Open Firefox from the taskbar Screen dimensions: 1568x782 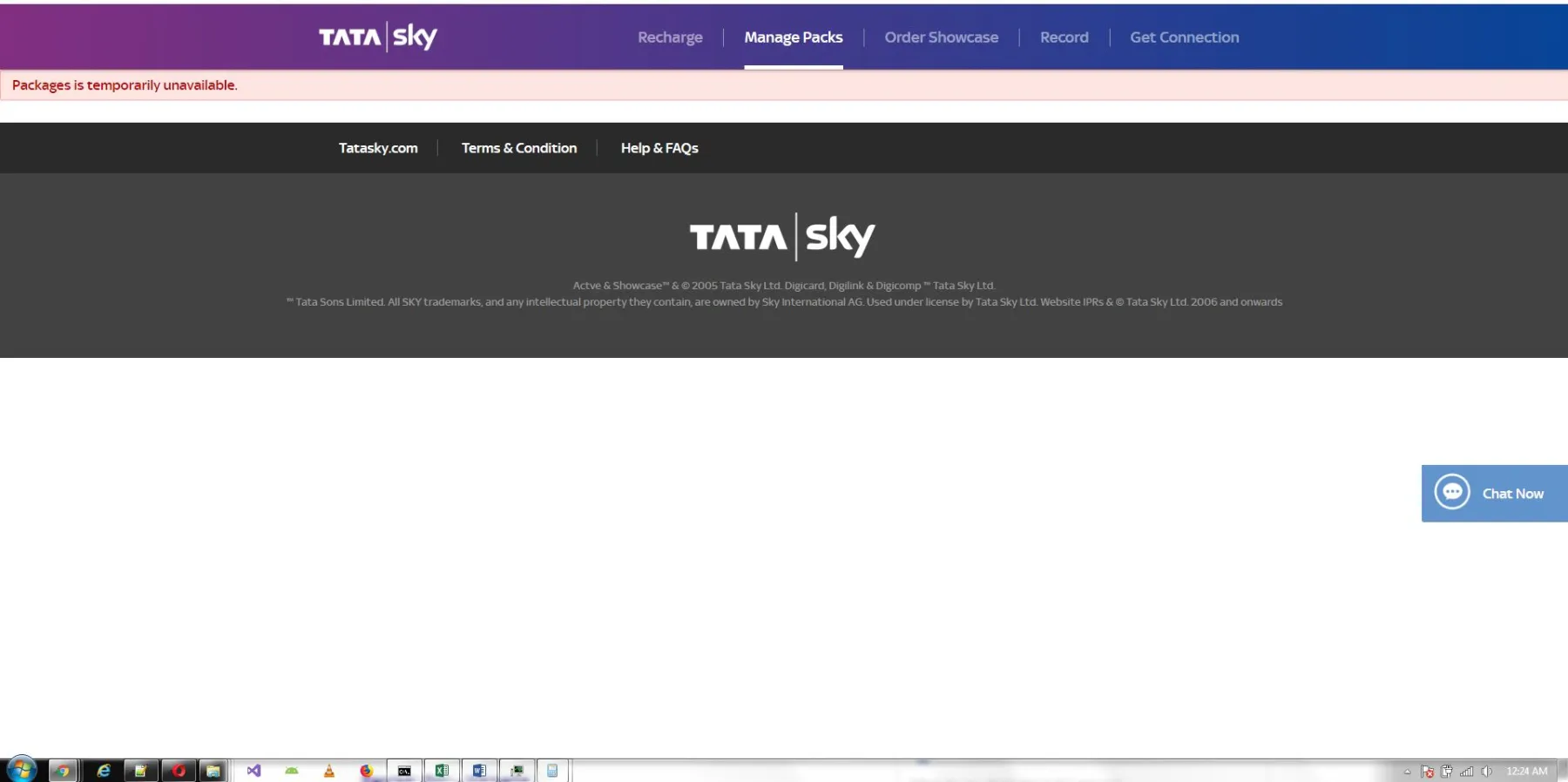(367, 771)
